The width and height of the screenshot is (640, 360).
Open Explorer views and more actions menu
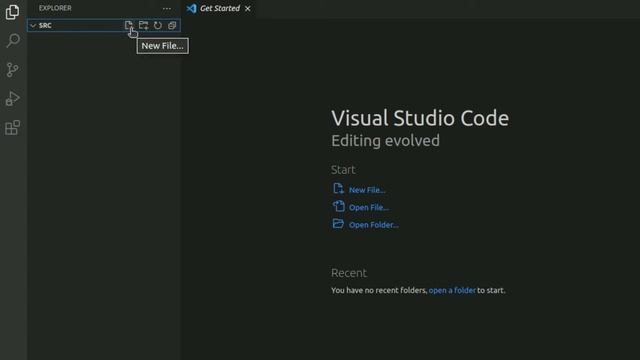(167, 8)
